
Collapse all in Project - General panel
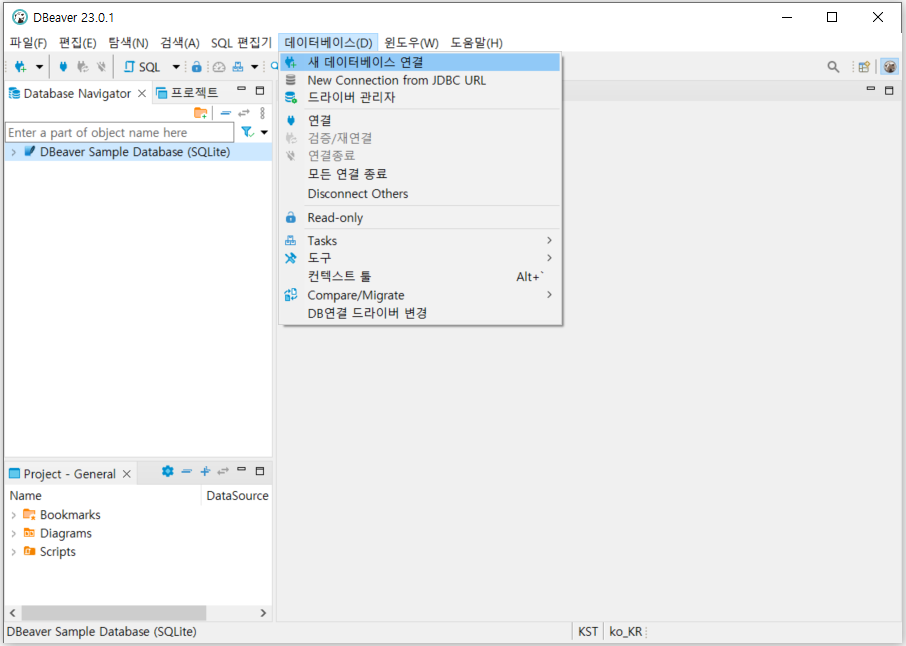coord(186,471)
